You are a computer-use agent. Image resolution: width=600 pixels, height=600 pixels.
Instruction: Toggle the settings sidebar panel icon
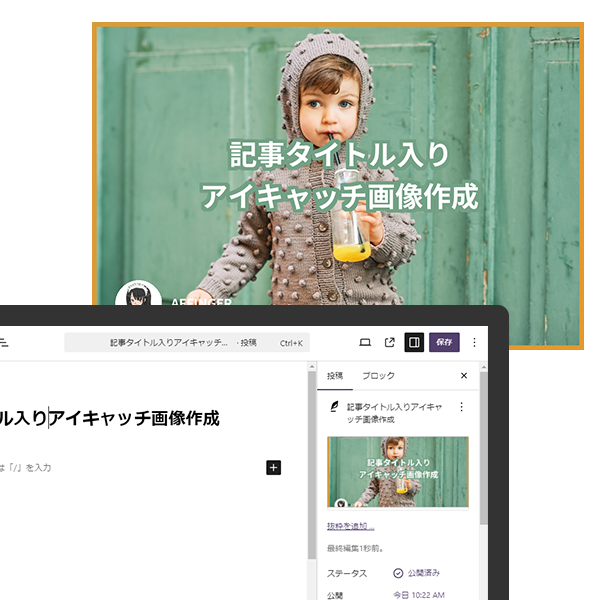tap(414, 342)
